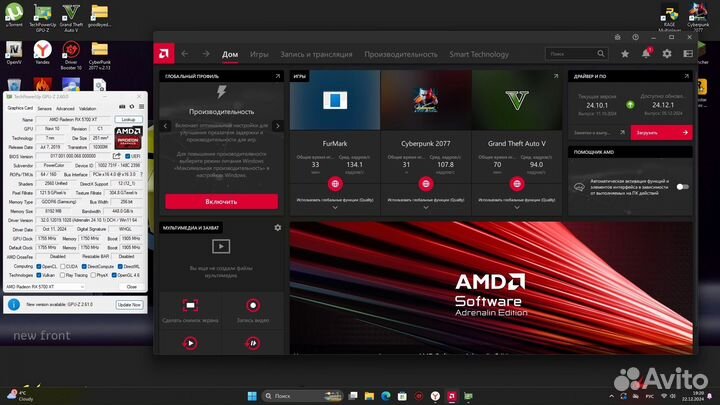Image resolution: width=720 pixels, height=405 pixels.
Task: Expand the Driver and Software panel arrow
Action: click(686, 76)
